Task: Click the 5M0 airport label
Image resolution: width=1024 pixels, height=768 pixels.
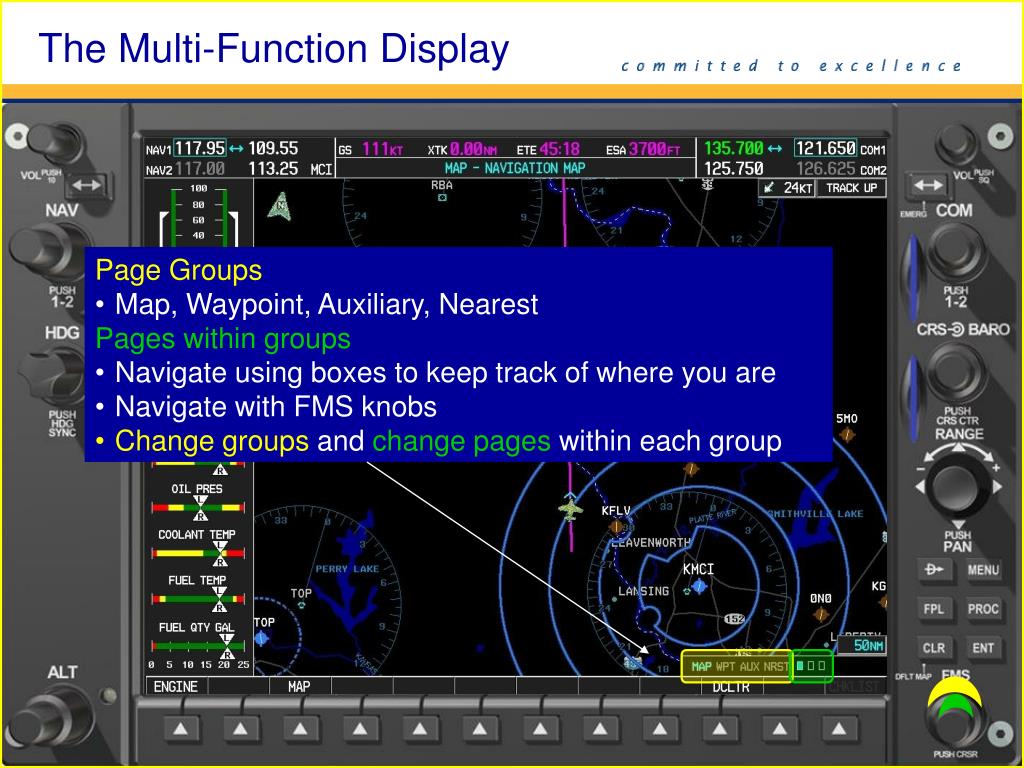Action: tap(846, 419)
